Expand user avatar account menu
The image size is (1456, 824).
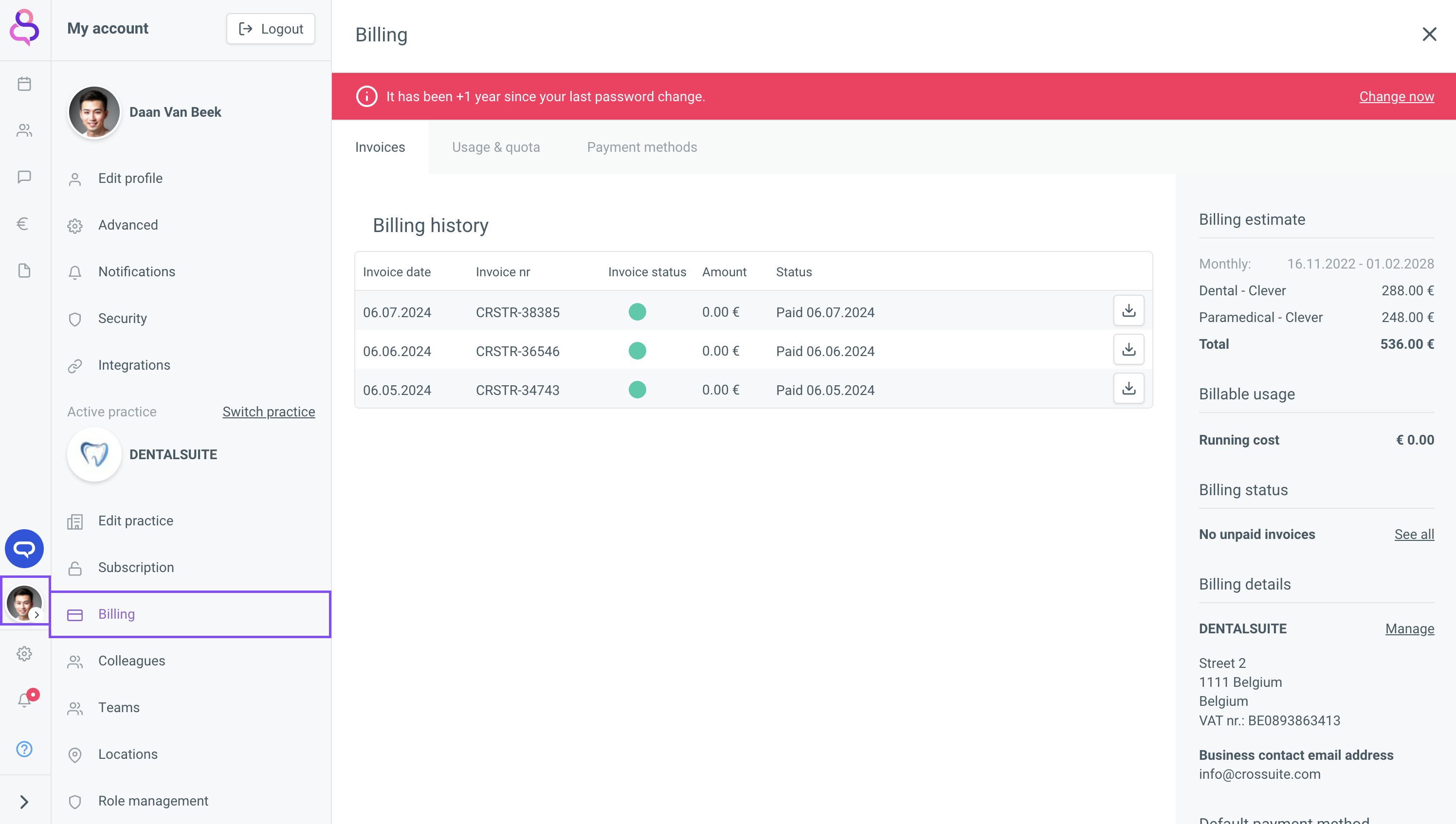coord(24,602)
